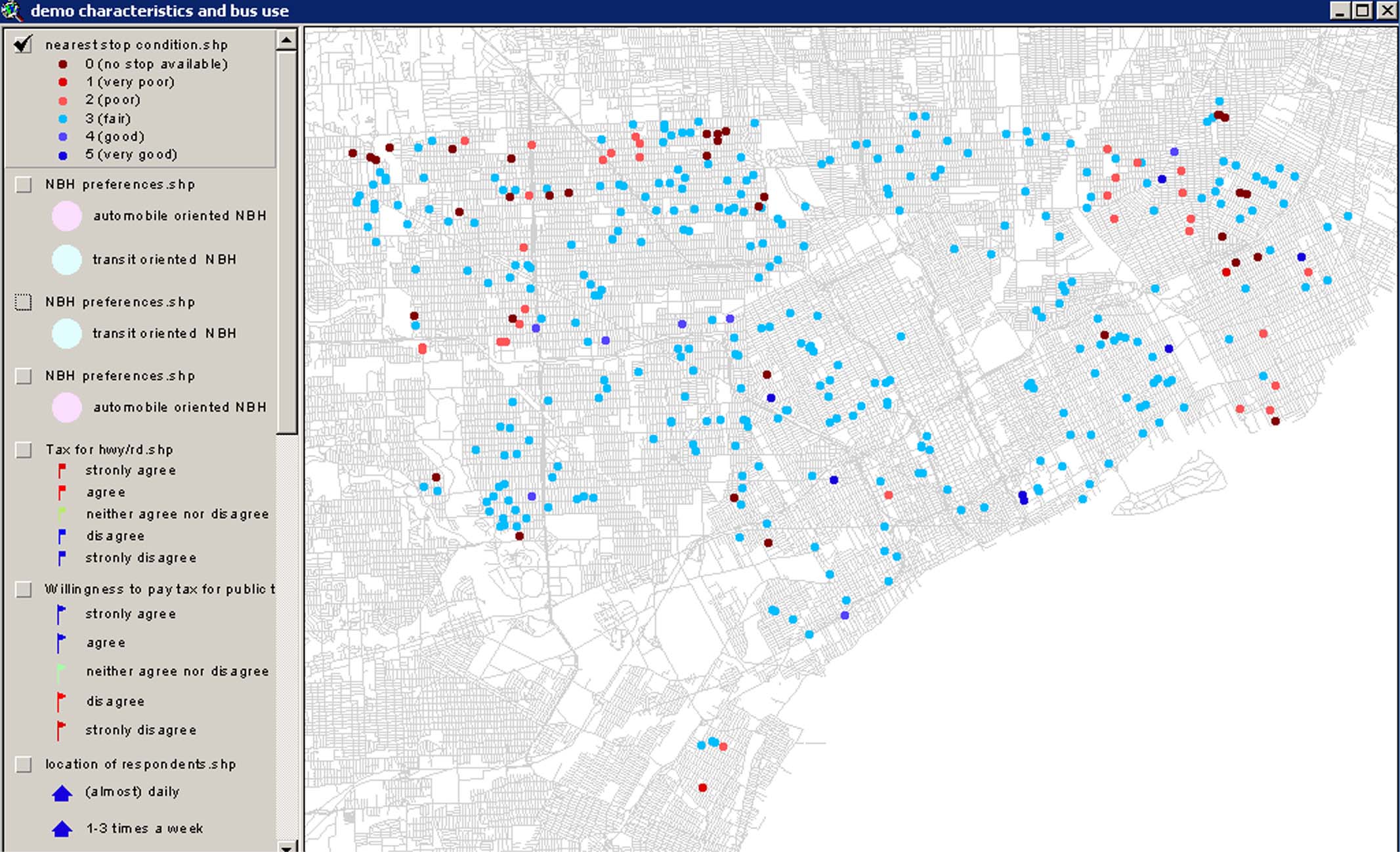The height and width of the screenshot is (852, 1400).
Task: Click the blue flag beside Tax 'disagree'
Action: [x=62, y=536]
